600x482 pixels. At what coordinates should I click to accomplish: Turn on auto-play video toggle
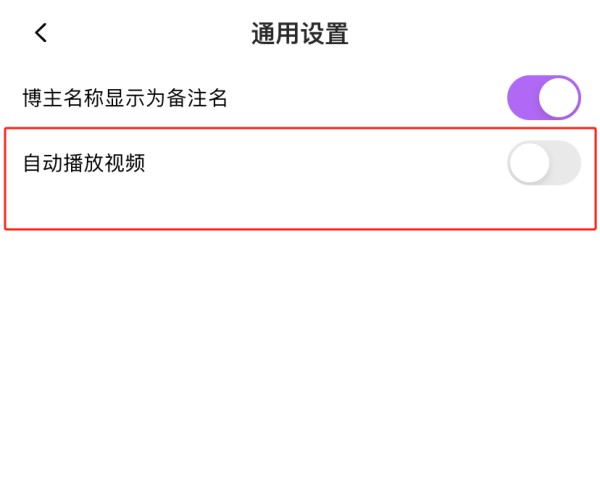[x=543, y=163]
